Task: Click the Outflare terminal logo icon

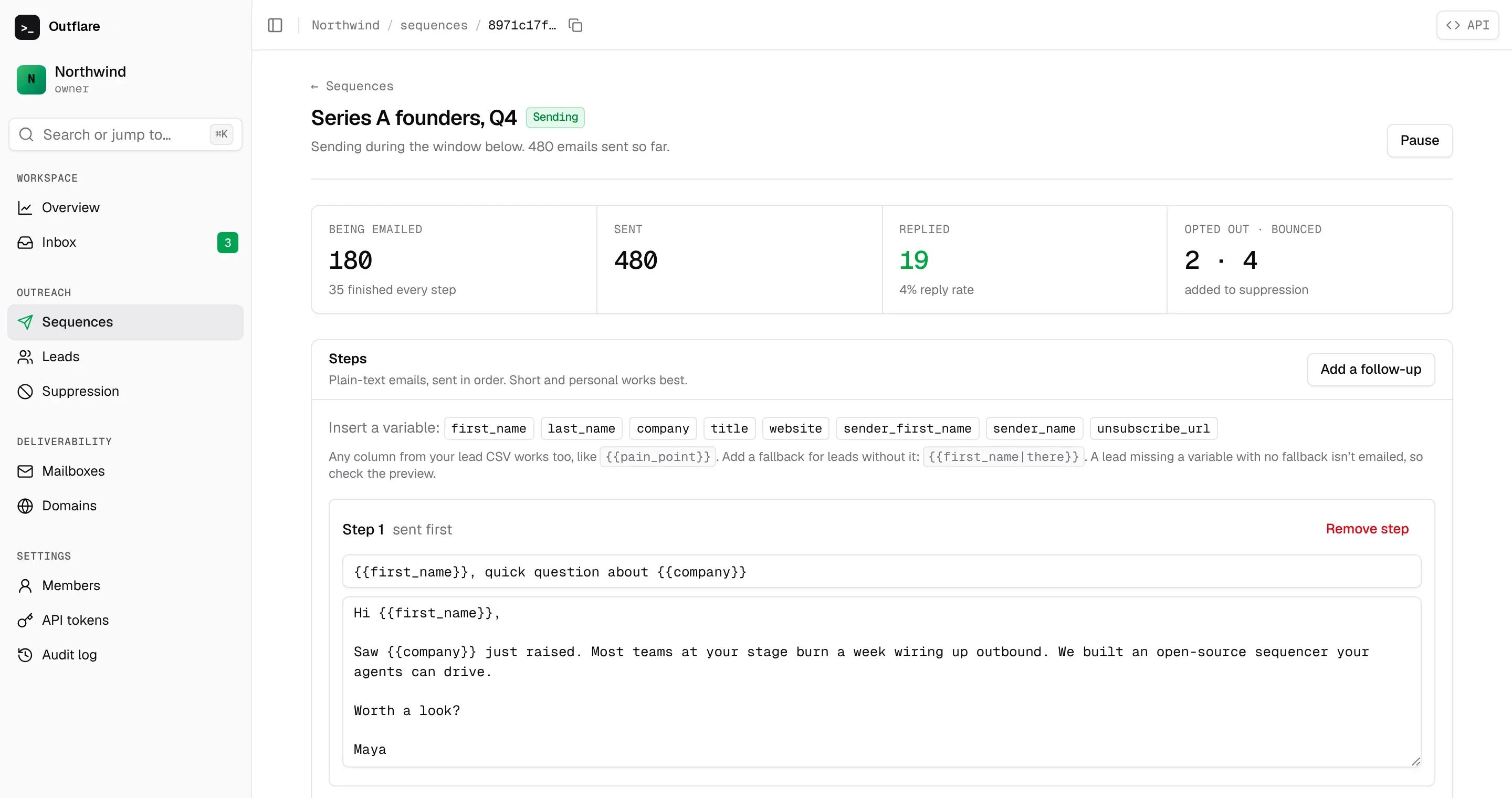Action: [x=27, y=27]
